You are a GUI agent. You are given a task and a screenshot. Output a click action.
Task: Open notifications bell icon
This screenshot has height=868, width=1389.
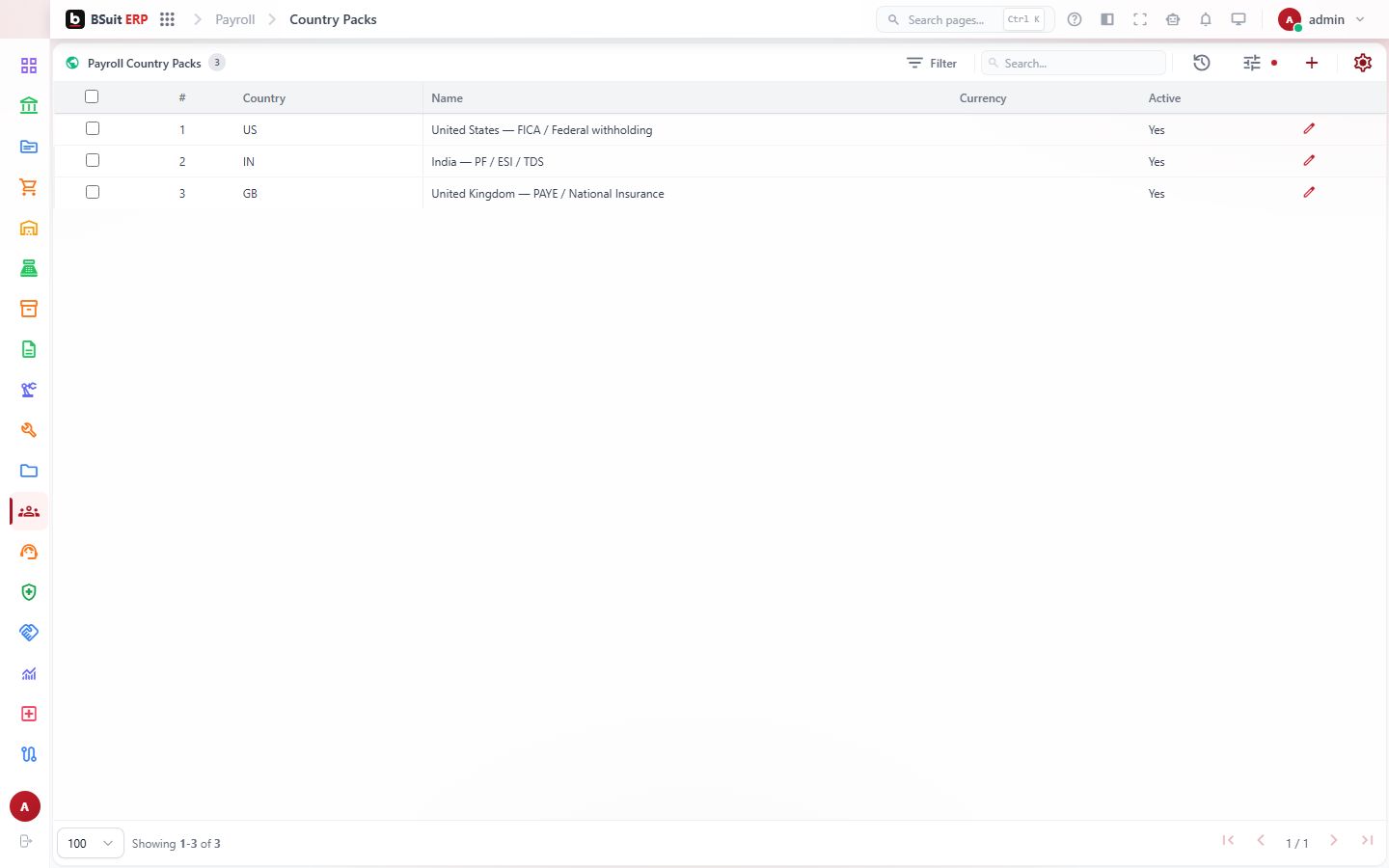(1206, 19)
